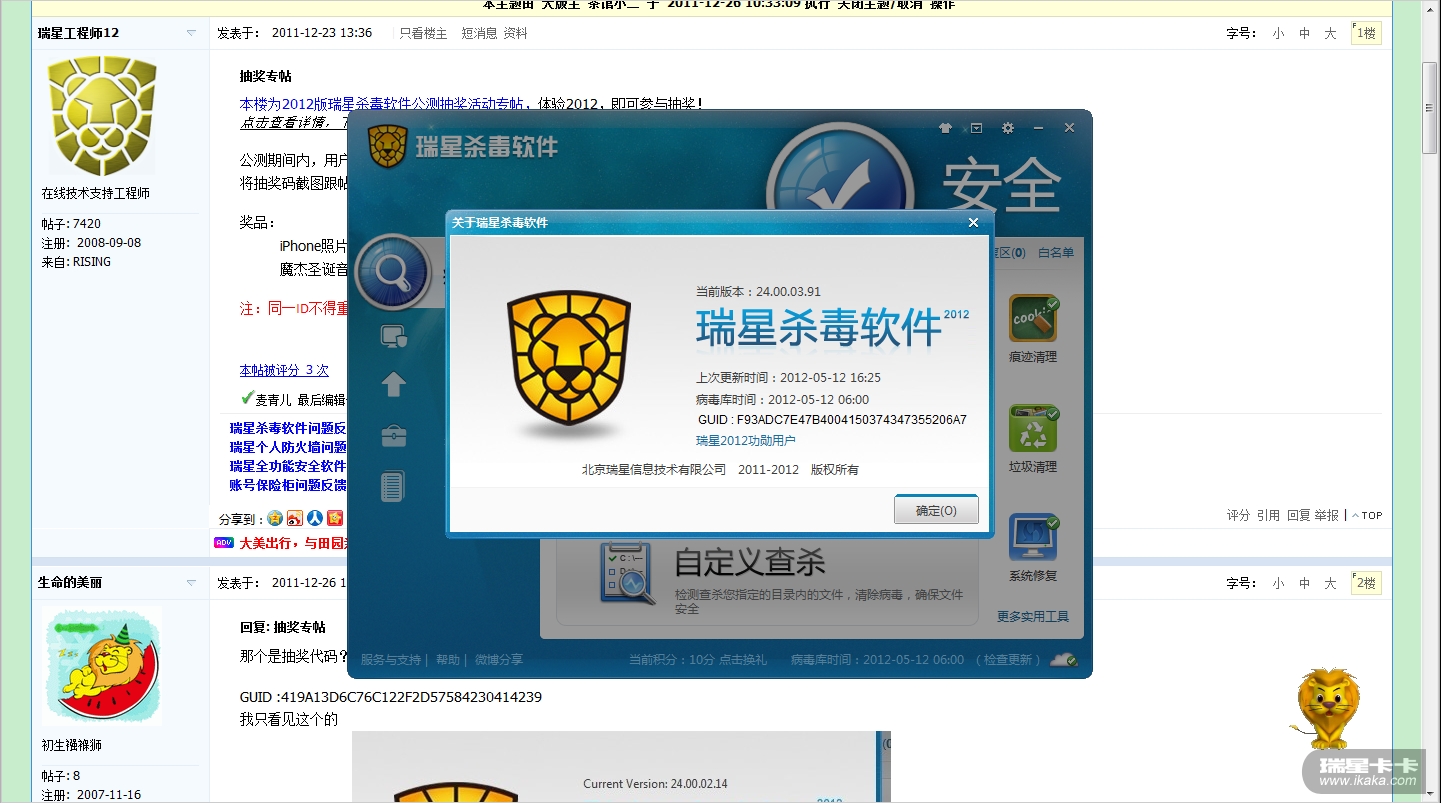
Task: Click the ^TOP back-to-top link in post 1
Action: pos(1368,516)
